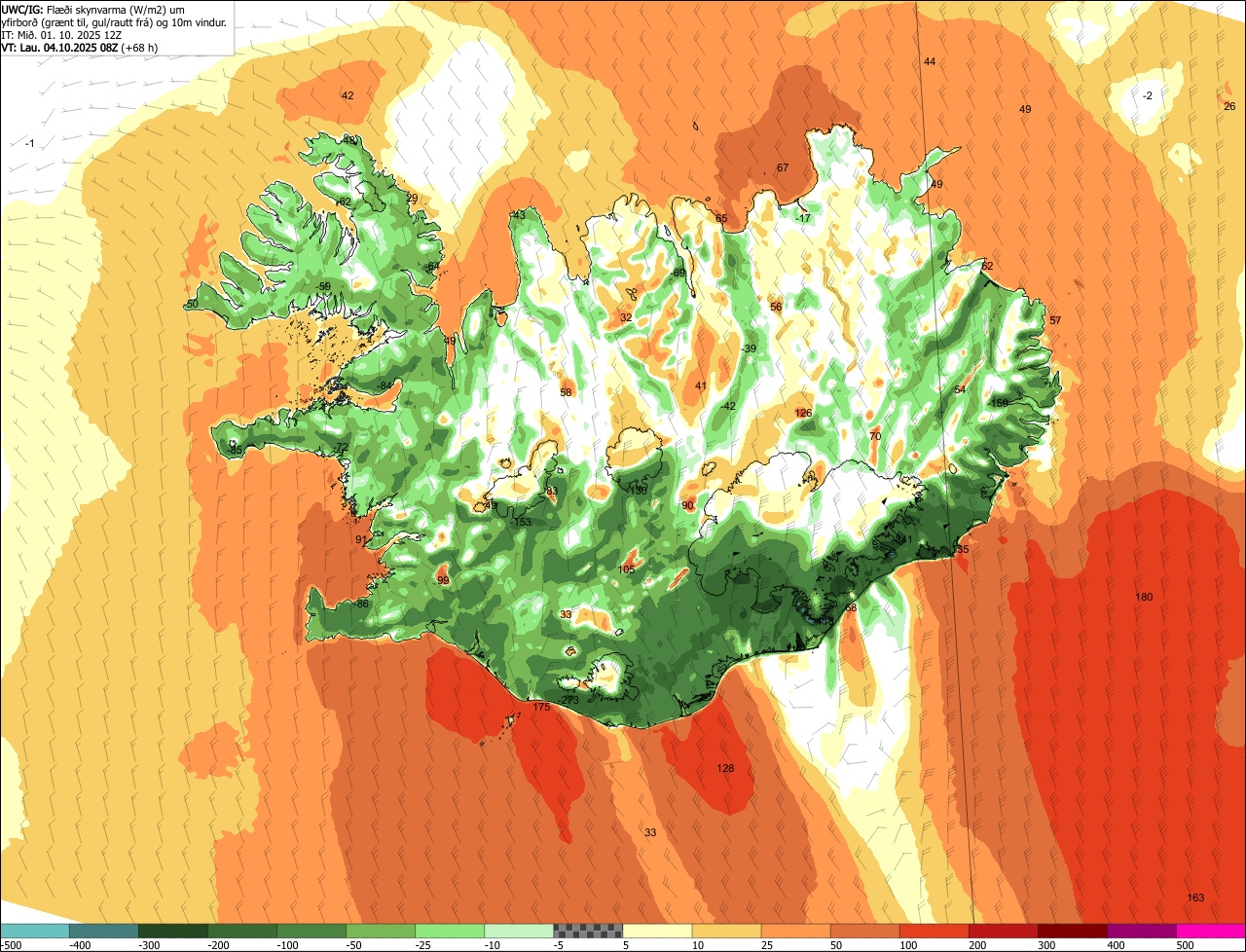Click the map value '67' off the north coast
The height and width of the screenshot is (952, 1246).
click(783, 168)
